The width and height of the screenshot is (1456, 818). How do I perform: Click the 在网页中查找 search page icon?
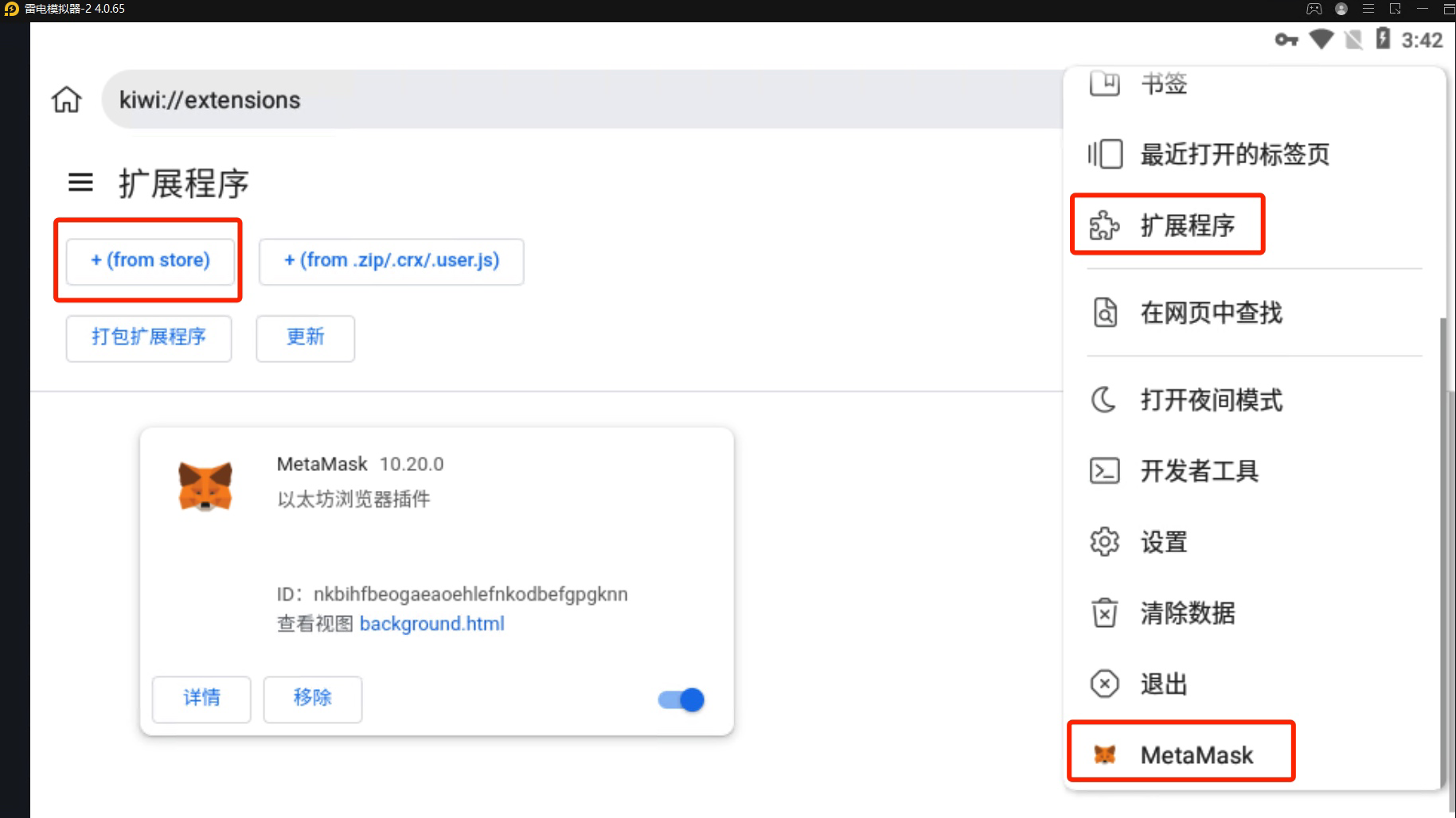(1105, 313)
